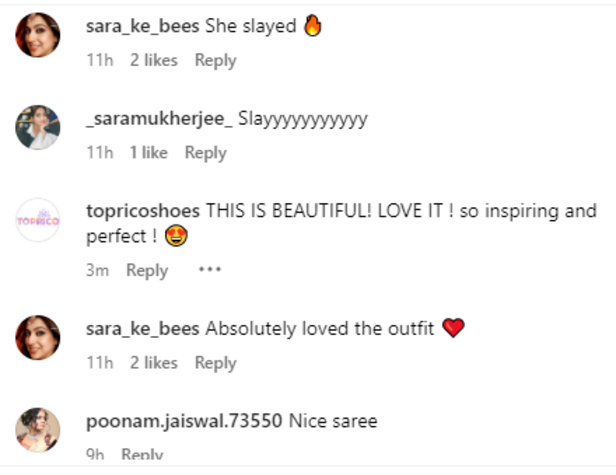View 2 likes on "Absolutely loved the outfit"
The height and width of the screenshot is (475, 616).
[153, 362]
